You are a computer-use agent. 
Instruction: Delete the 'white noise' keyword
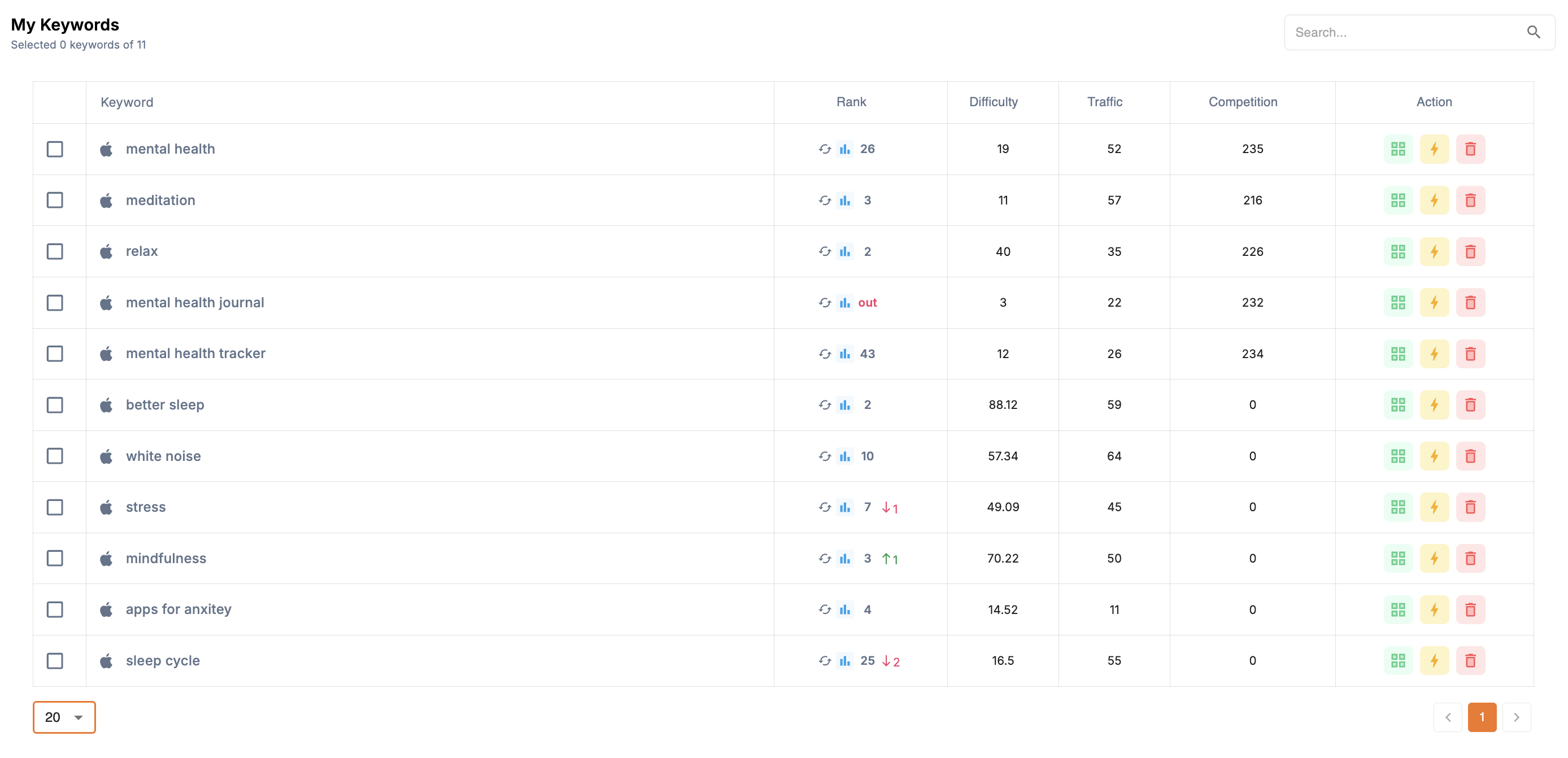(x=1470, y=456)
